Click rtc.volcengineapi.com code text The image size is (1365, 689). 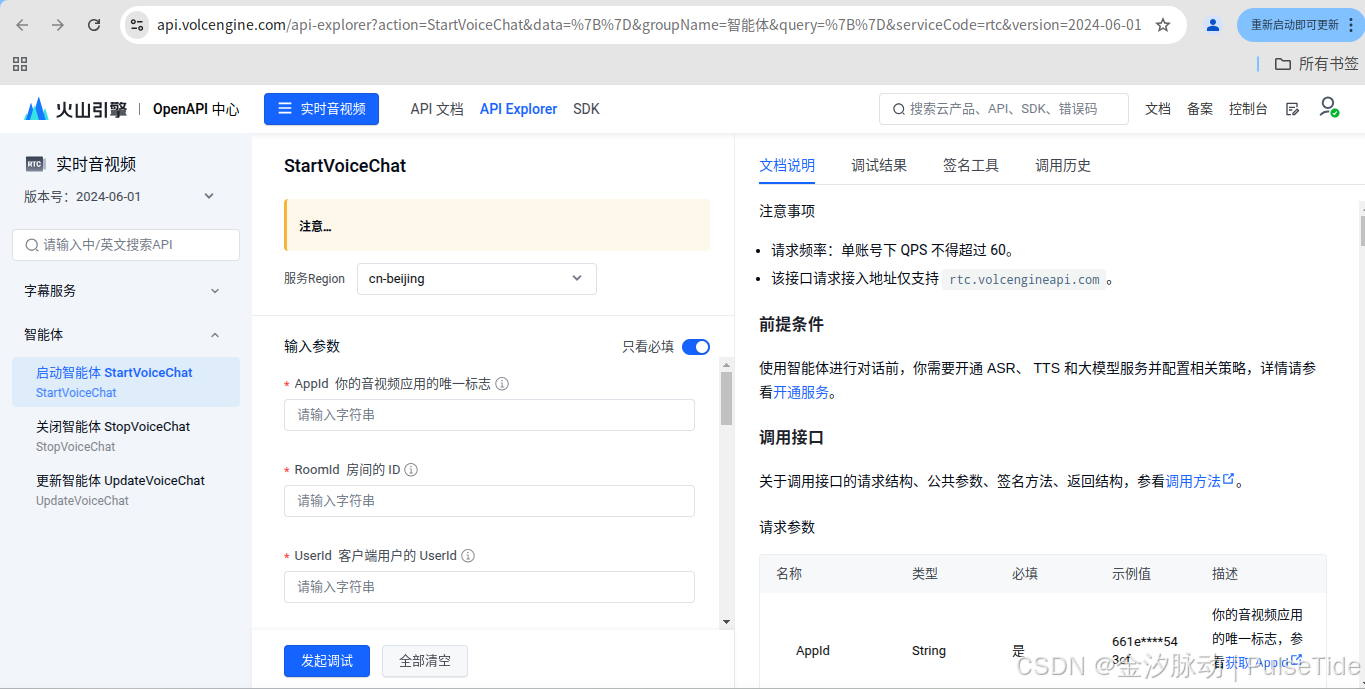[x=1024, y=280]
